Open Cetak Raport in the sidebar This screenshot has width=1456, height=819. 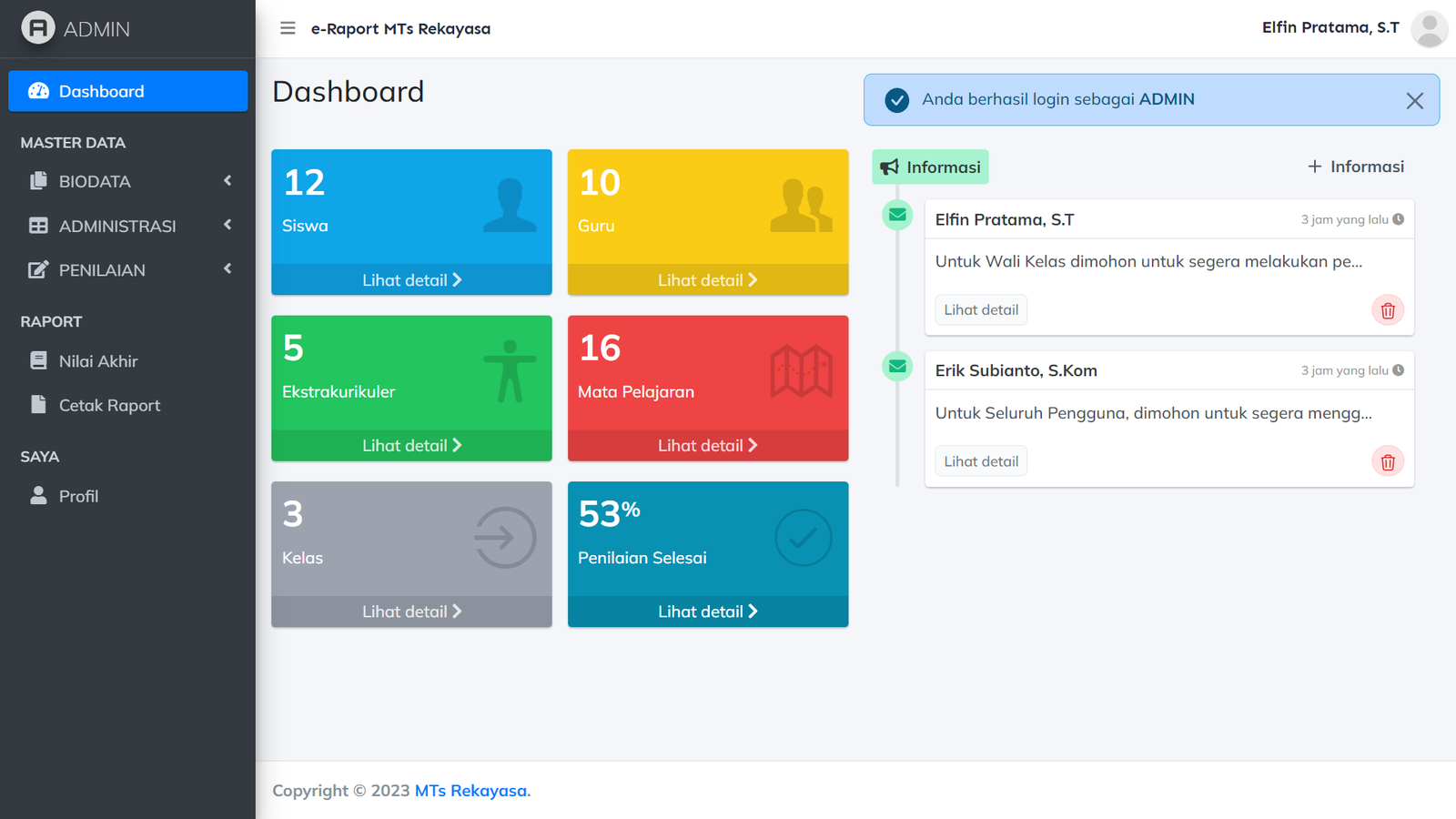109,406
